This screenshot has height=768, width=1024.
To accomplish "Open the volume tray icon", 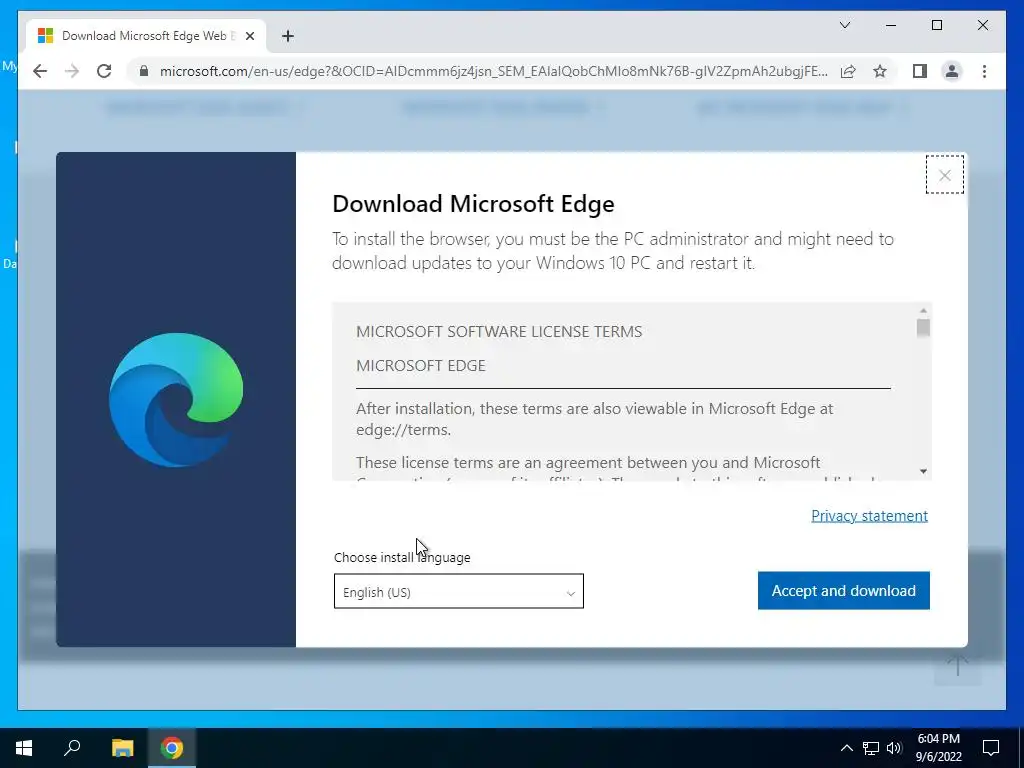I will point(894,748).
